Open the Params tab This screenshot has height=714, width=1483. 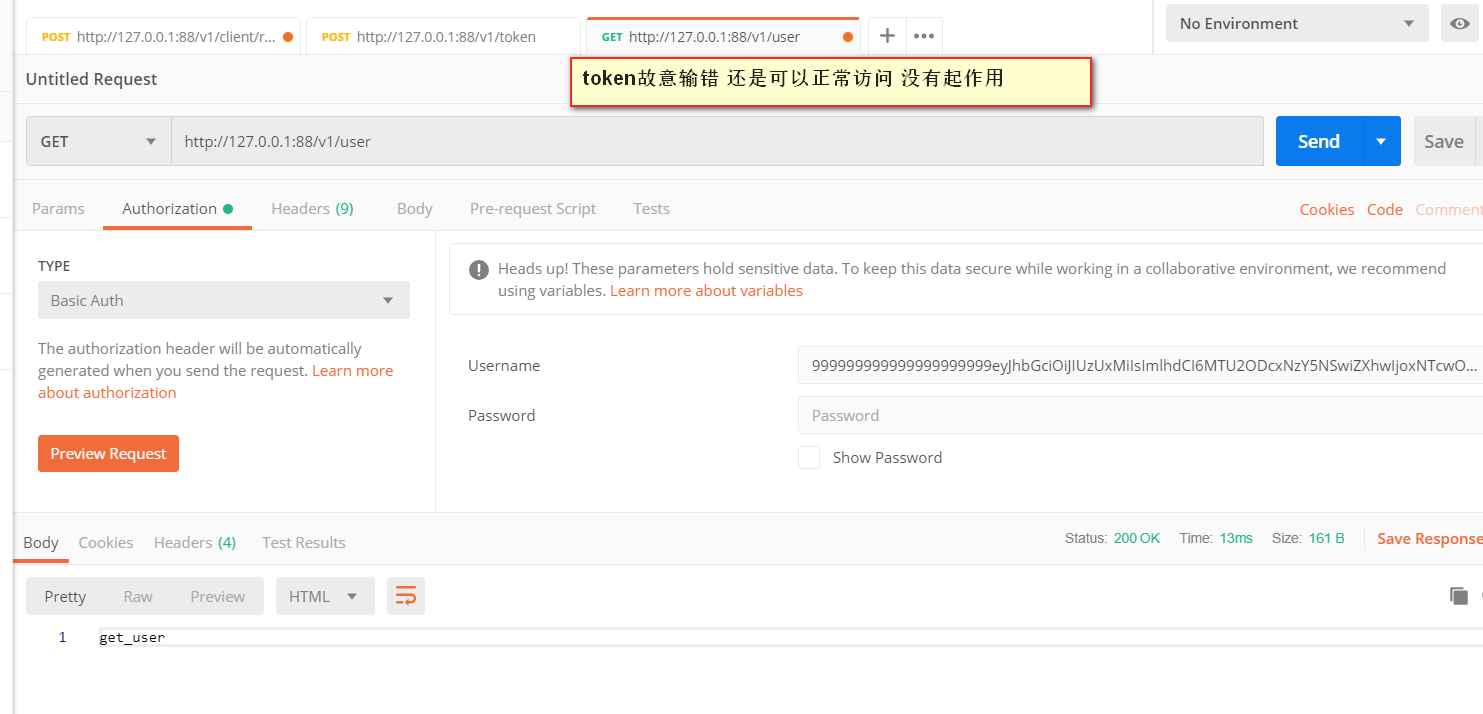coord(58,208)
